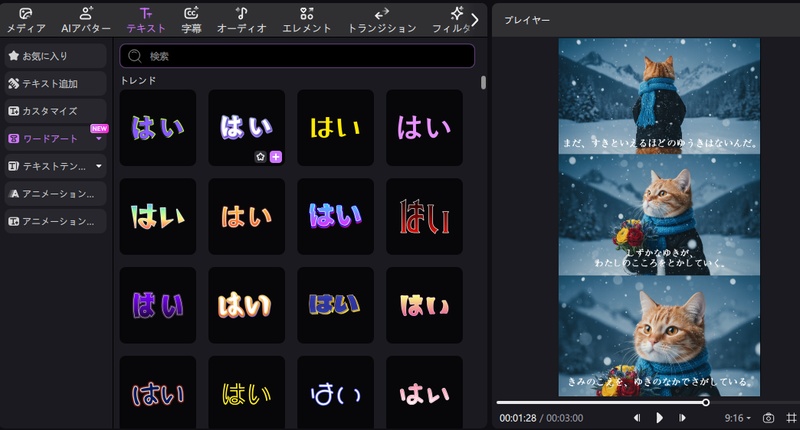Select お気に入り in the sidebar

[x=56, y=56]
